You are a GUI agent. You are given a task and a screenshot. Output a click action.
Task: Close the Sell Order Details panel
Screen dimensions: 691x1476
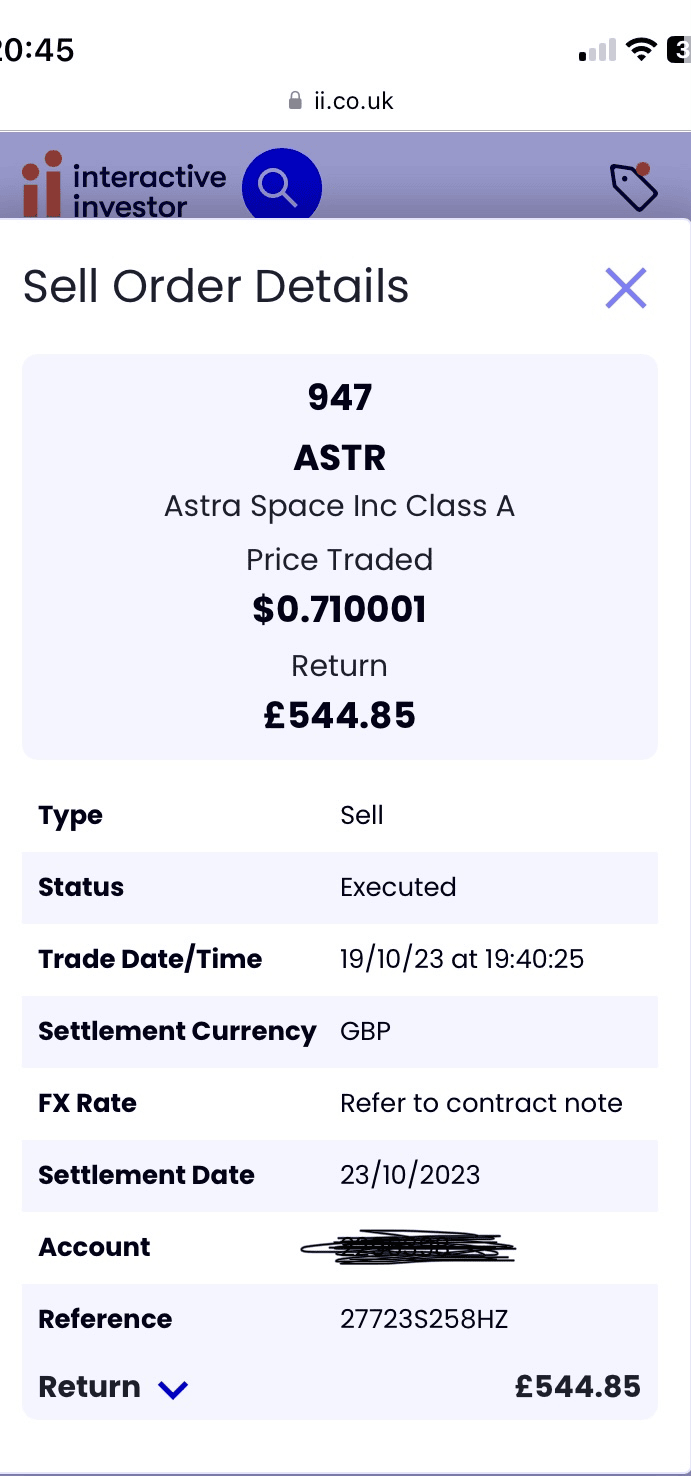click(626, 288)
